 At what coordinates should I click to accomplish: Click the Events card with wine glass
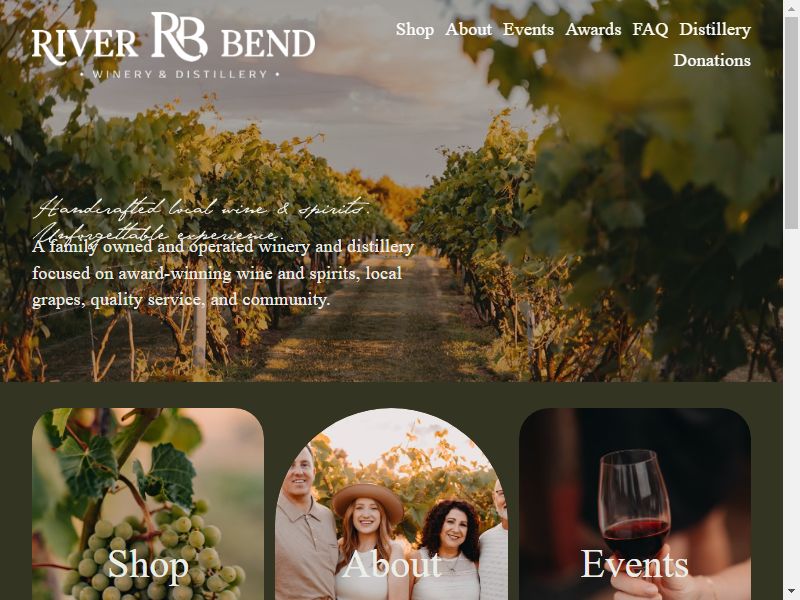(635, 504)
